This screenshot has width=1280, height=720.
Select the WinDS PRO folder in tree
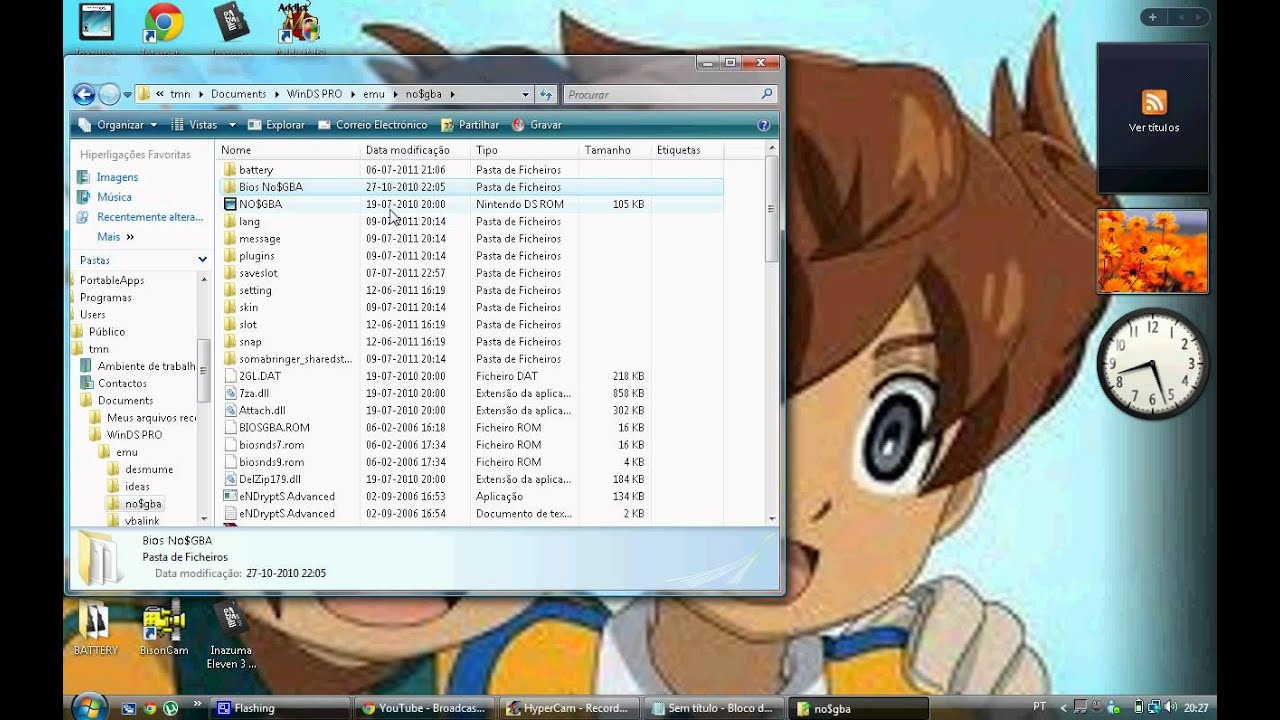[x=134, y=435]
